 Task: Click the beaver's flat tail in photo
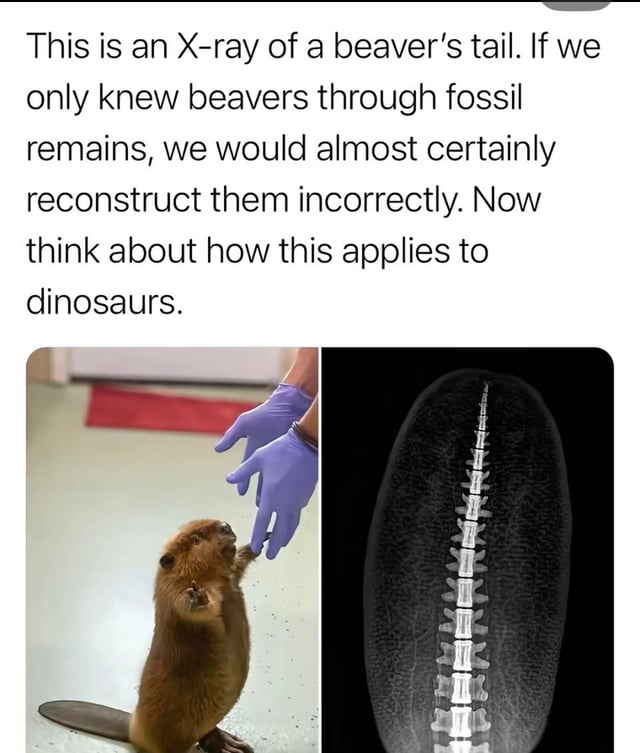tap(86, 721)
